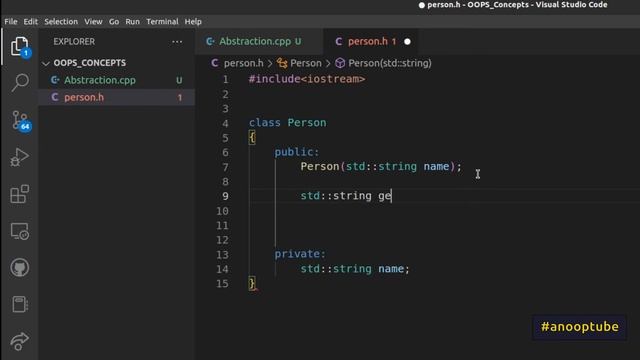Click line number 13 in the gutter
This screenshot has width=640, height=360.
click(222, 254)
